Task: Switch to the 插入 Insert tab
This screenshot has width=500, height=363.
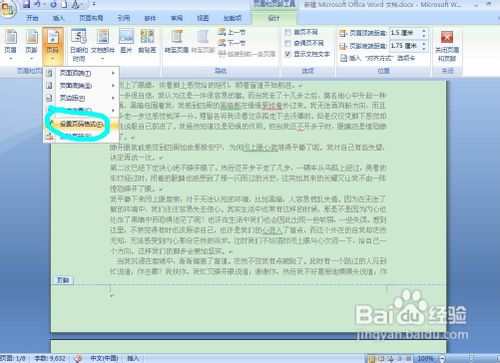Action: coord(58,18)
